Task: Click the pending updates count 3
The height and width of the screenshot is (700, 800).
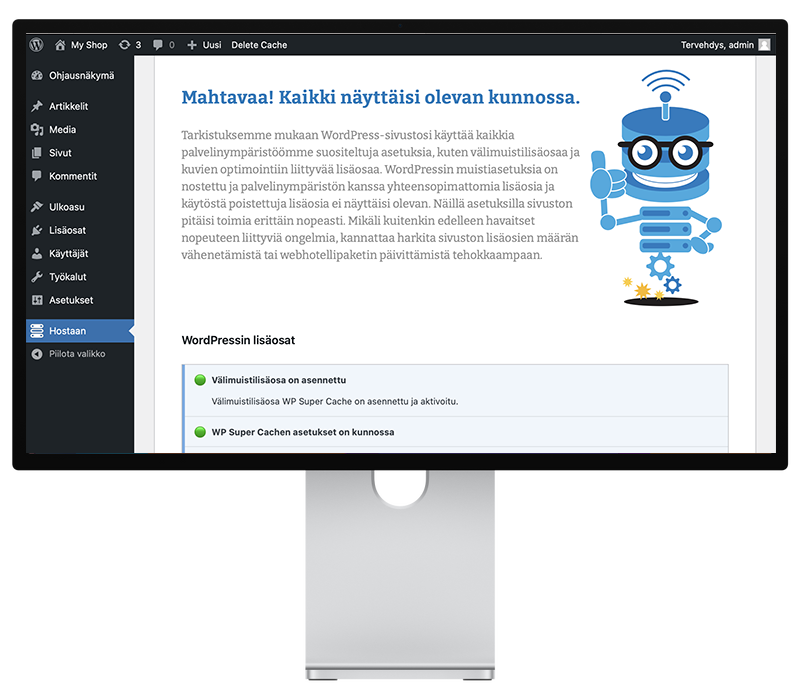Action: click(x=138, y=45)
